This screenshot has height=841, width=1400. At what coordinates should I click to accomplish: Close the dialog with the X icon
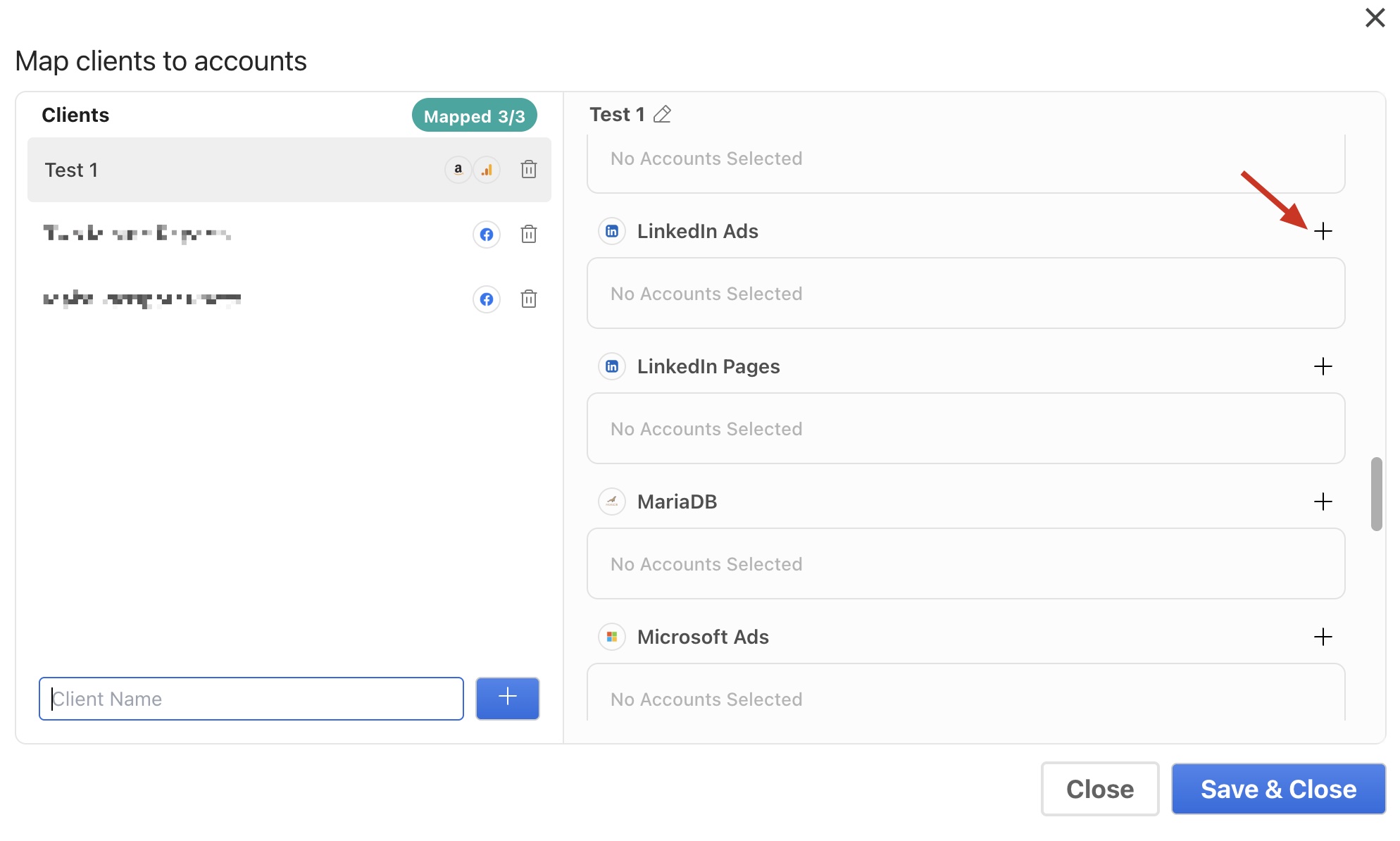point(1375,18)
